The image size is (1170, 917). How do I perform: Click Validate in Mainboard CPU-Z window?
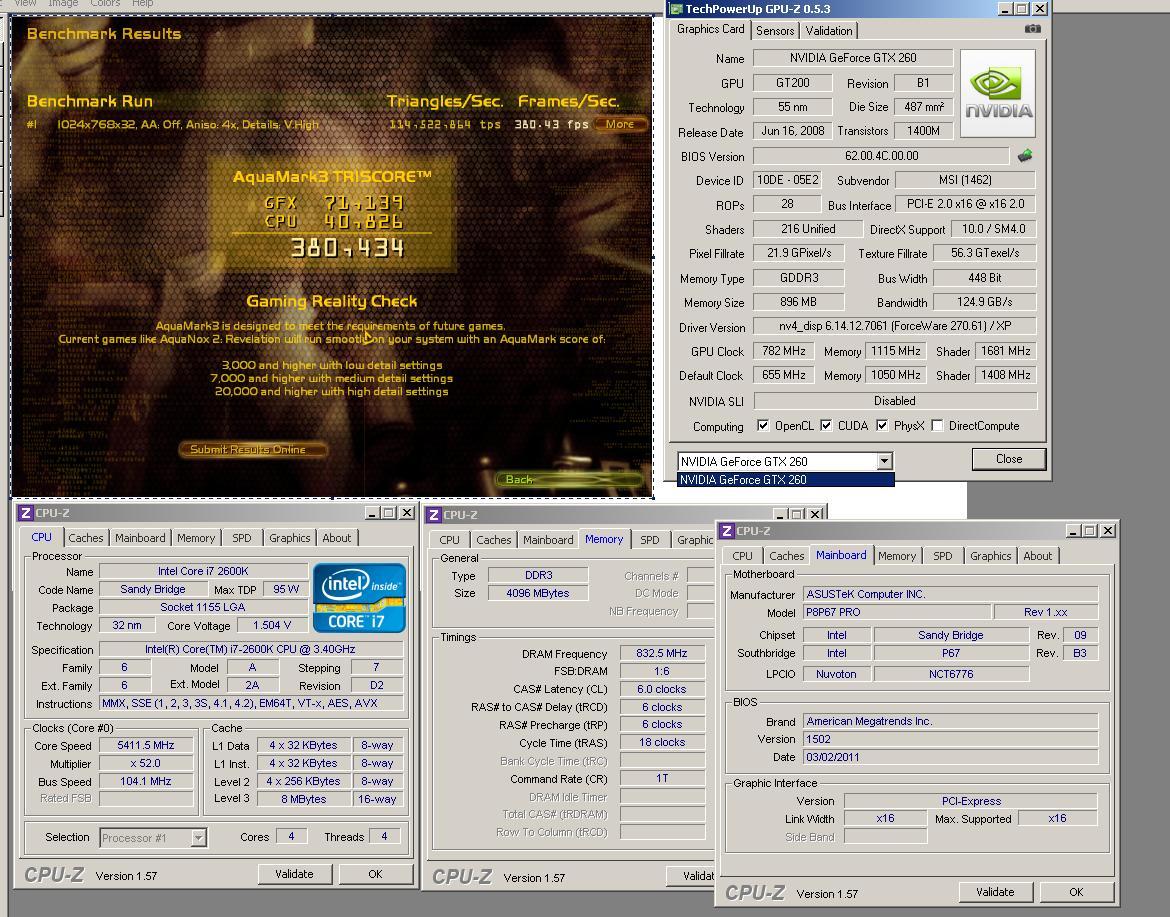[x=995, y=892]
